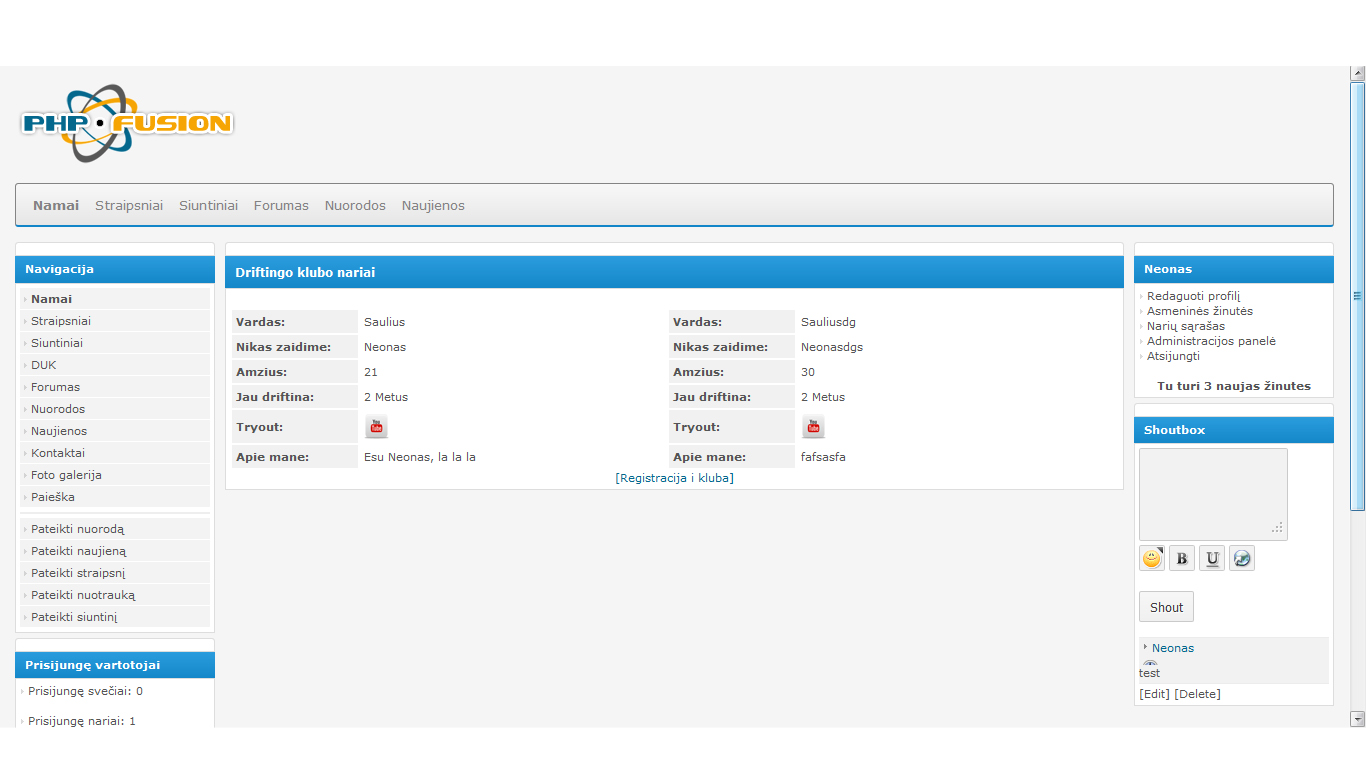Click Prisijungę svečiai: 0 text
Image resolution: width=1366 pixels, height=768 pixels.
pyautogui.click(x=85, y=691)
